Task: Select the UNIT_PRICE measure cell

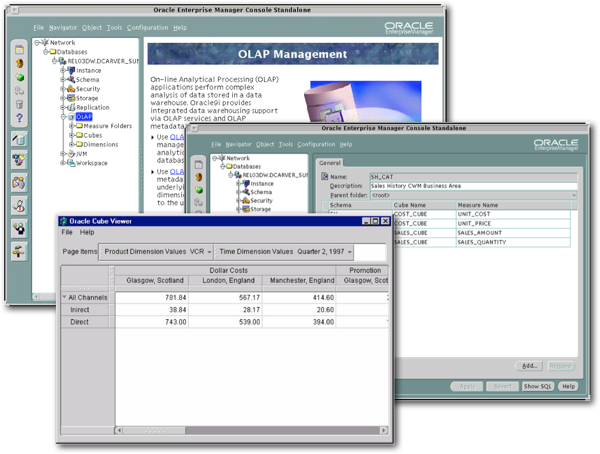Action: coord(513,224)
